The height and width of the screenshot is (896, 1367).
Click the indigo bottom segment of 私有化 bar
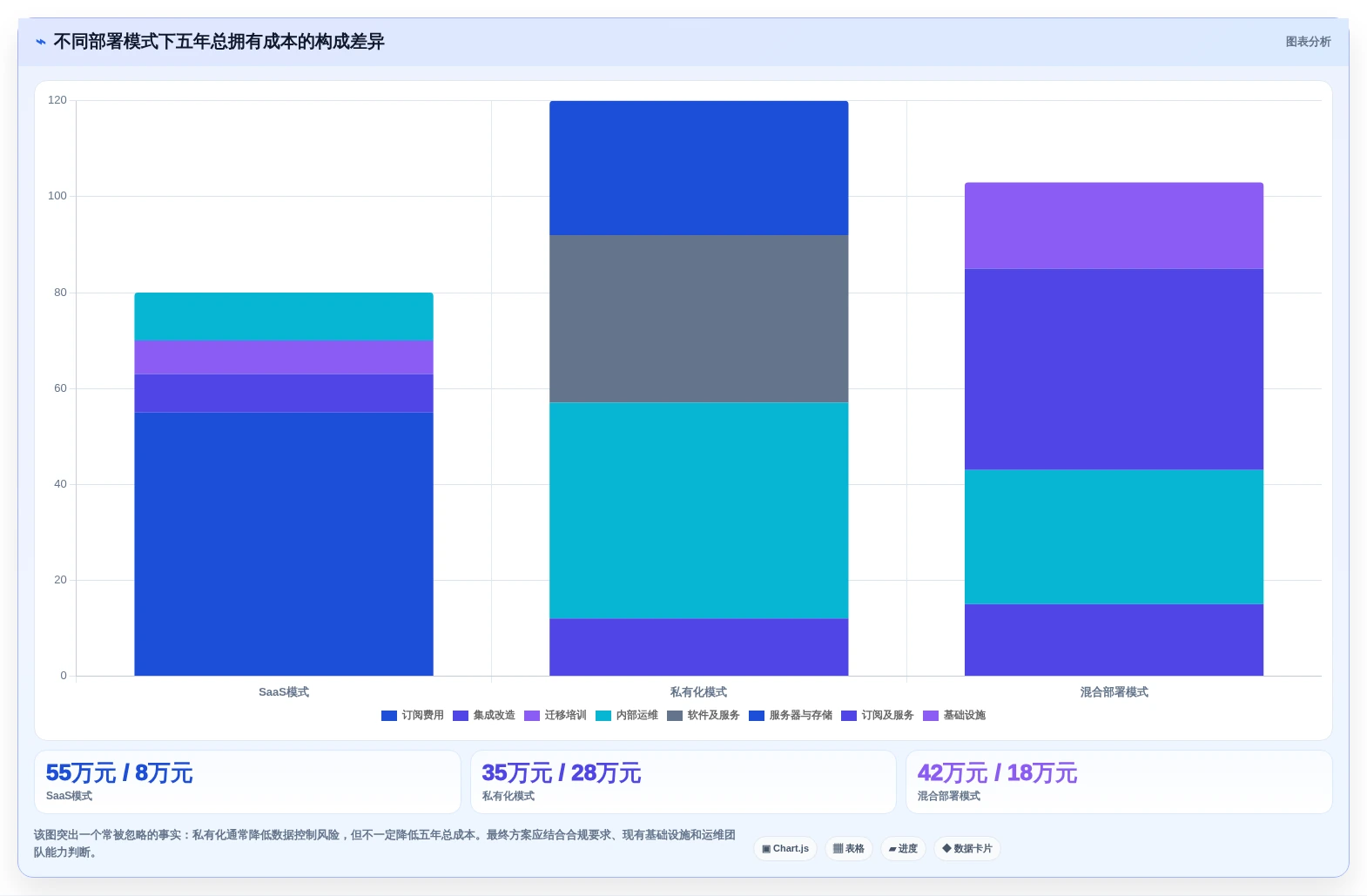699,647
